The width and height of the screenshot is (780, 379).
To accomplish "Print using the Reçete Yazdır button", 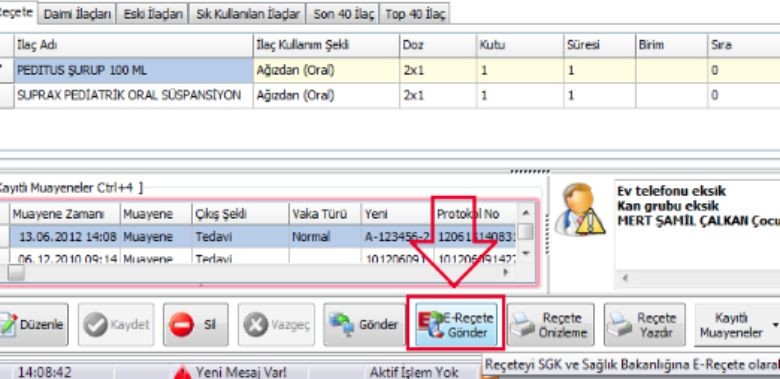I will point(644,325).
